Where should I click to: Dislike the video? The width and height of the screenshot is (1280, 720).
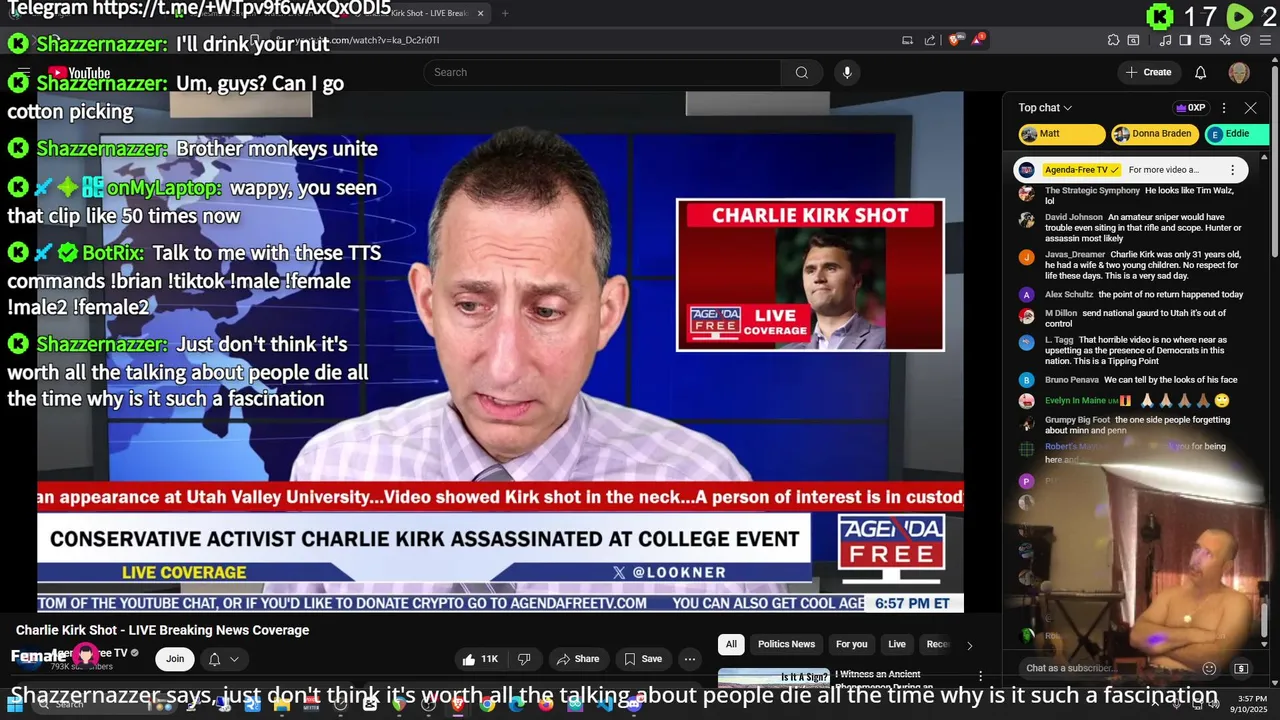pyautogui.click(x=524, y=659)
